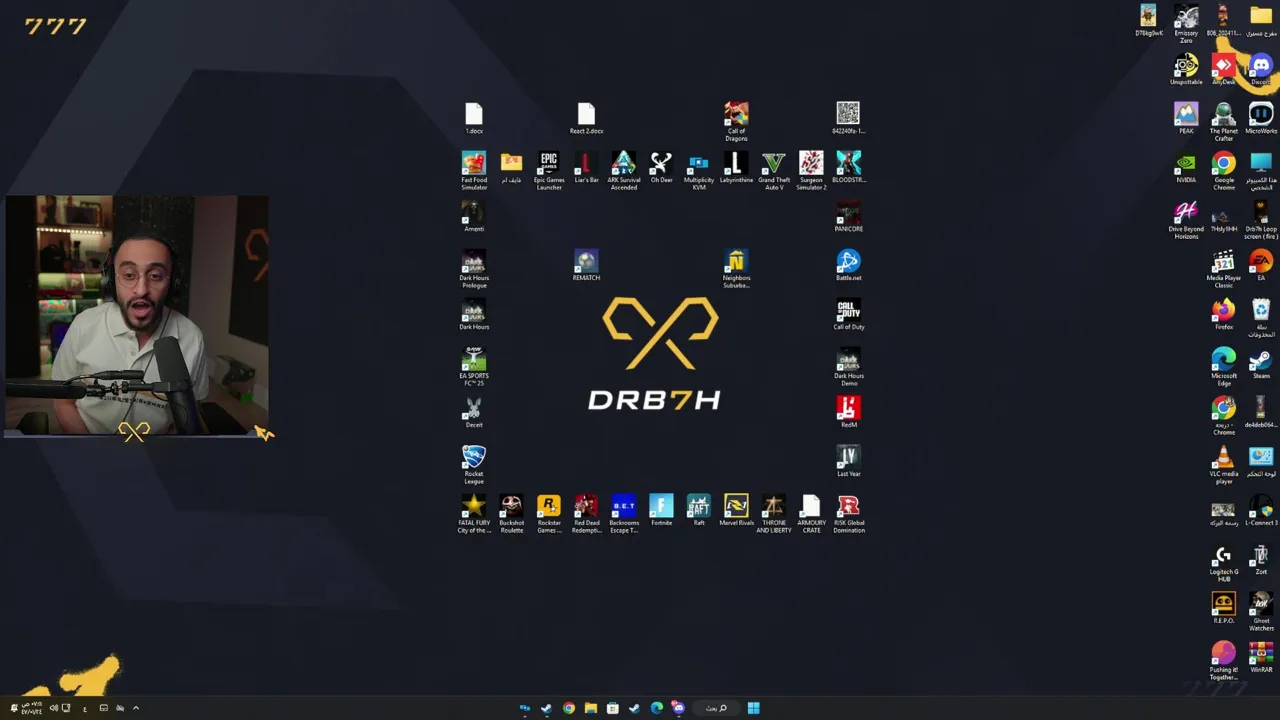Click the Rocket League shortcut
This screenshot has height=720, width=1280.
coord(474,465)
